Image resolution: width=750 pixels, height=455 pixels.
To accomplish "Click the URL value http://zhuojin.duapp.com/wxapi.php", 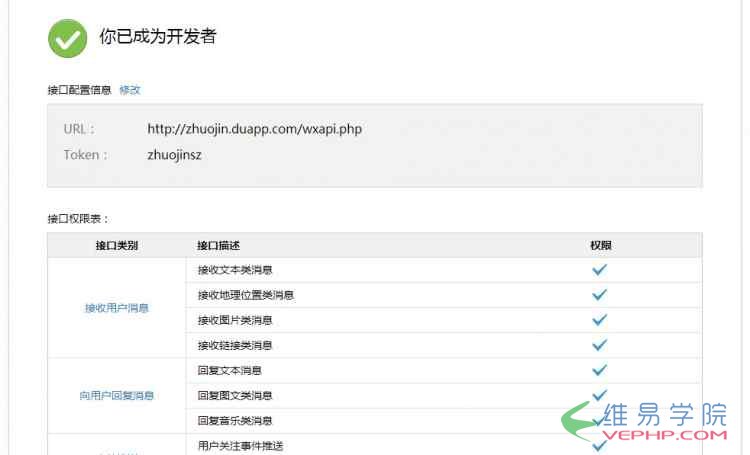I will 254,129.
